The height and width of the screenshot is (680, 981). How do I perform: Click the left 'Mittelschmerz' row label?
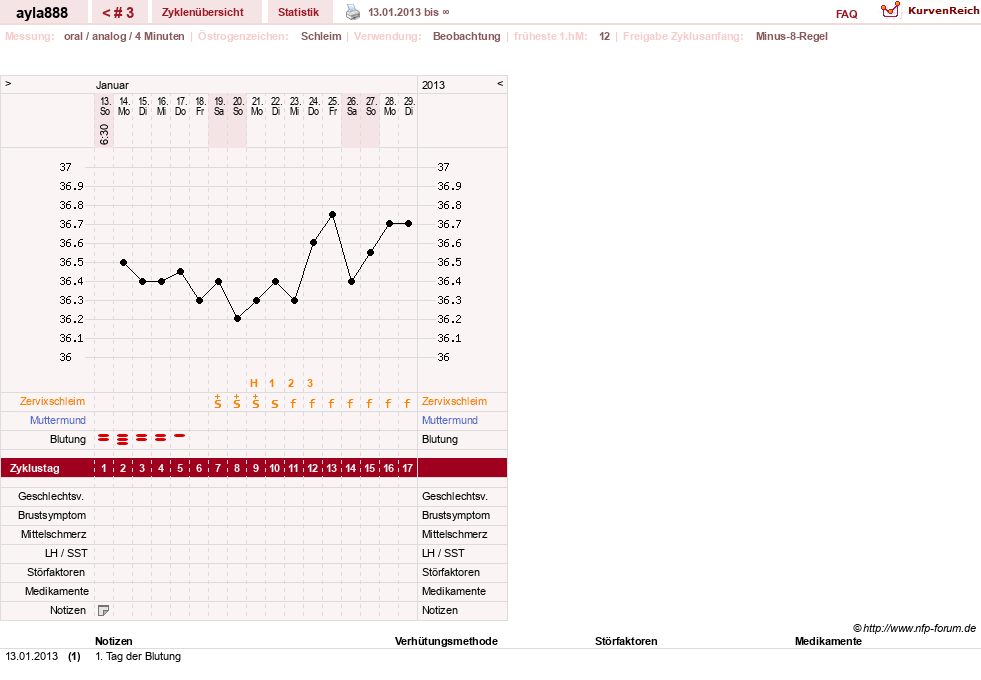(53, 534)
